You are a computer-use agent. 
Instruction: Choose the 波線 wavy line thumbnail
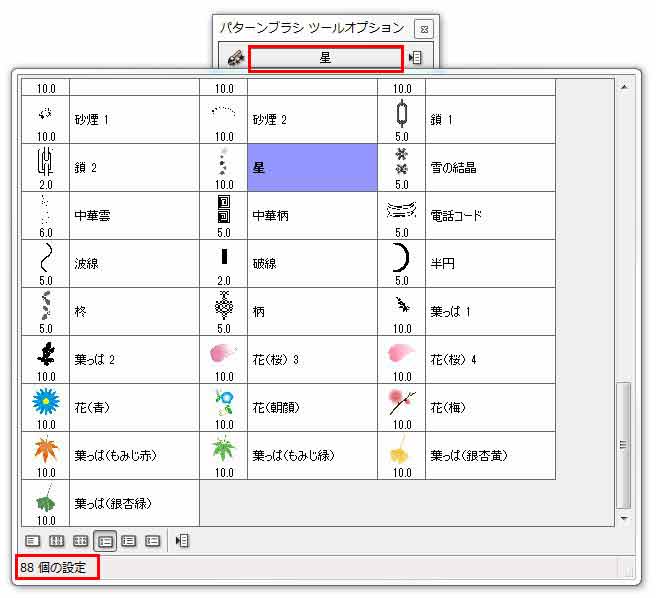(46, 257)
